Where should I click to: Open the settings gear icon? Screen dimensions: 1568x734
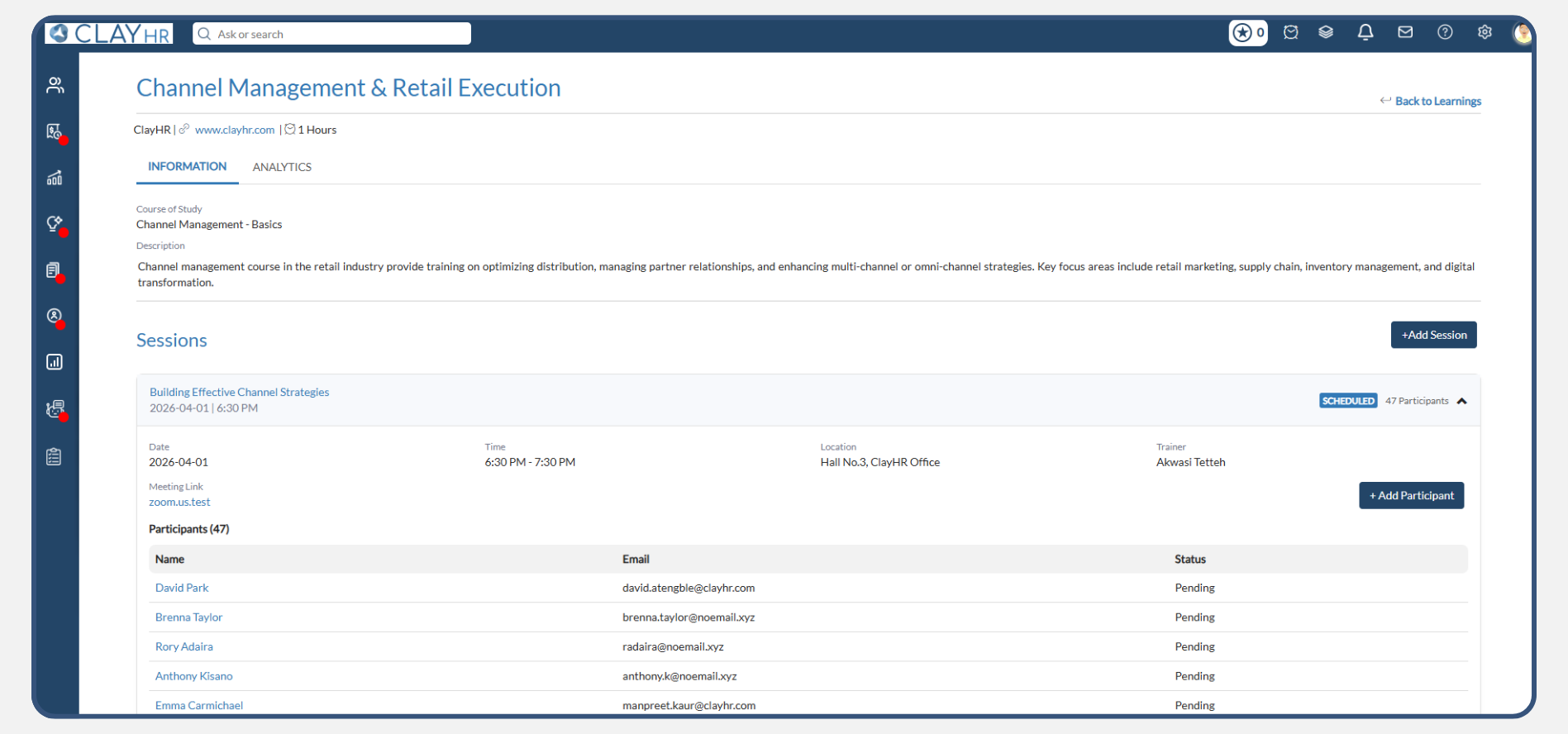[1485, 32]
